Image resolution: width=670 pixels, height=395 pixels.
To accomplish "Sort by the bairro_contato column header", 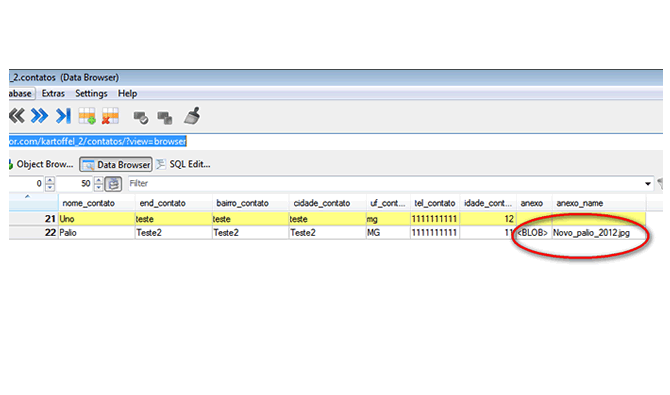I will 250,203.
